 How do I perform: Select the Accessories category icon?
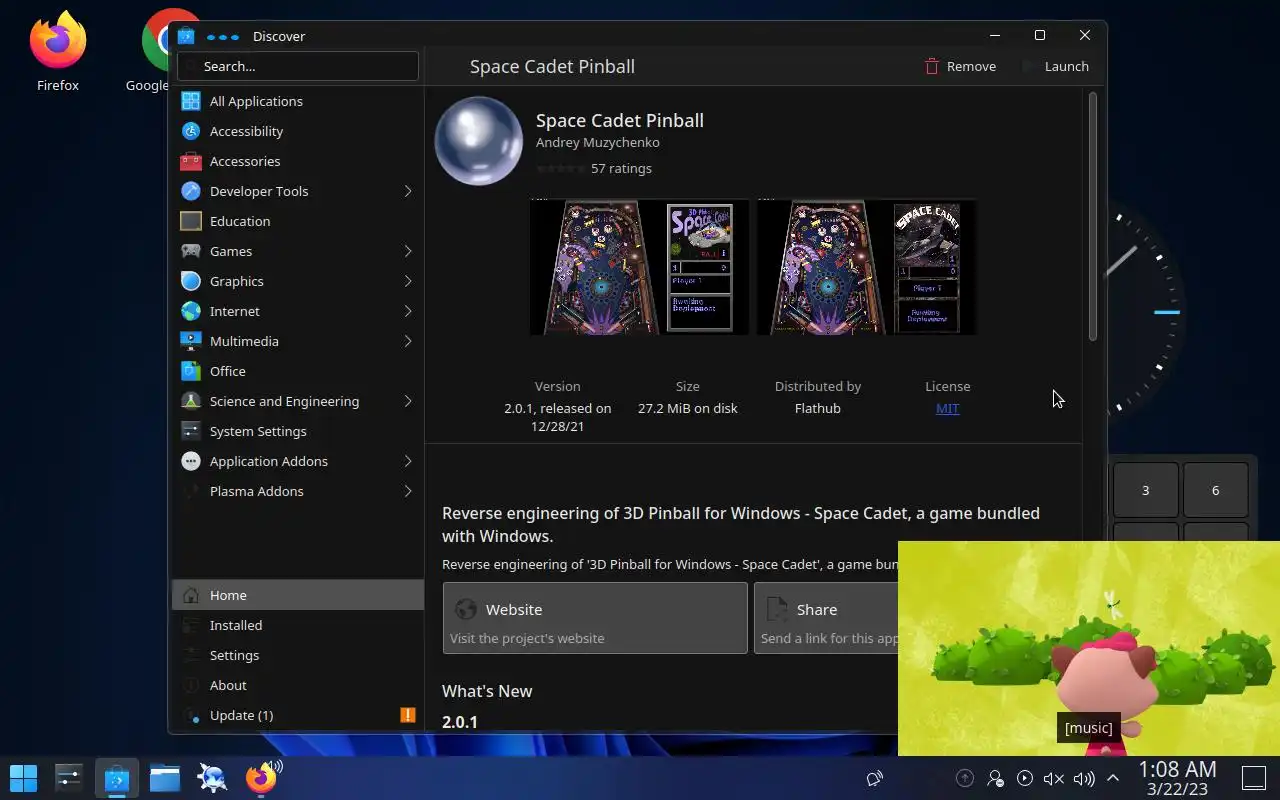coord(191,161)
